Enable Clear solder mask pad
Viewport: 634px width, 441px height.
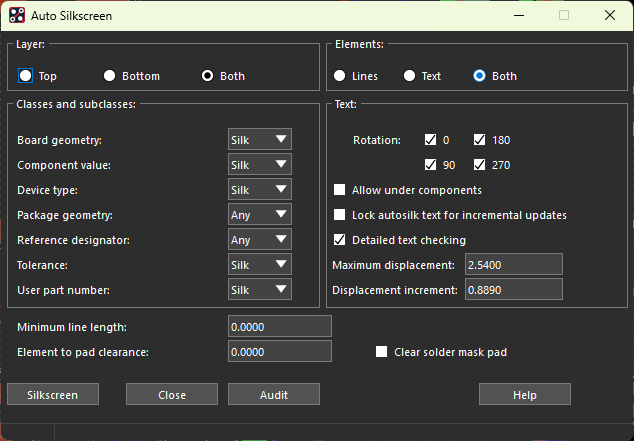[381, 352]
